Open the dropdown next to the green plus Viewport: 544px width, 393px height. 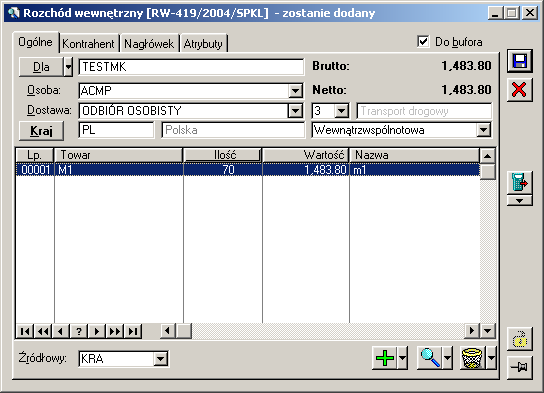click(402, 358)
